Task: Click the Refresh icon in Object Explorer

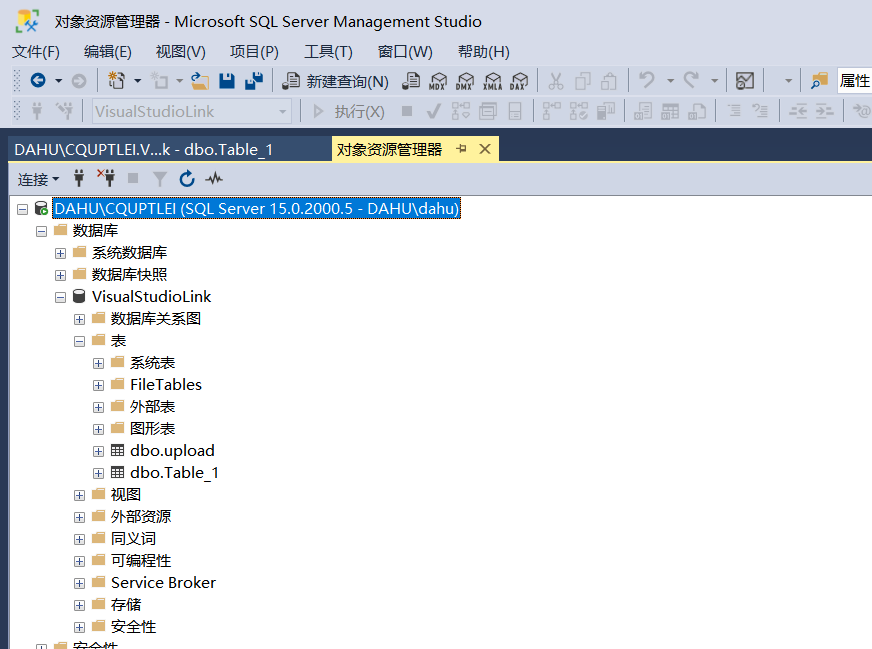Action: tap(187, 179)
